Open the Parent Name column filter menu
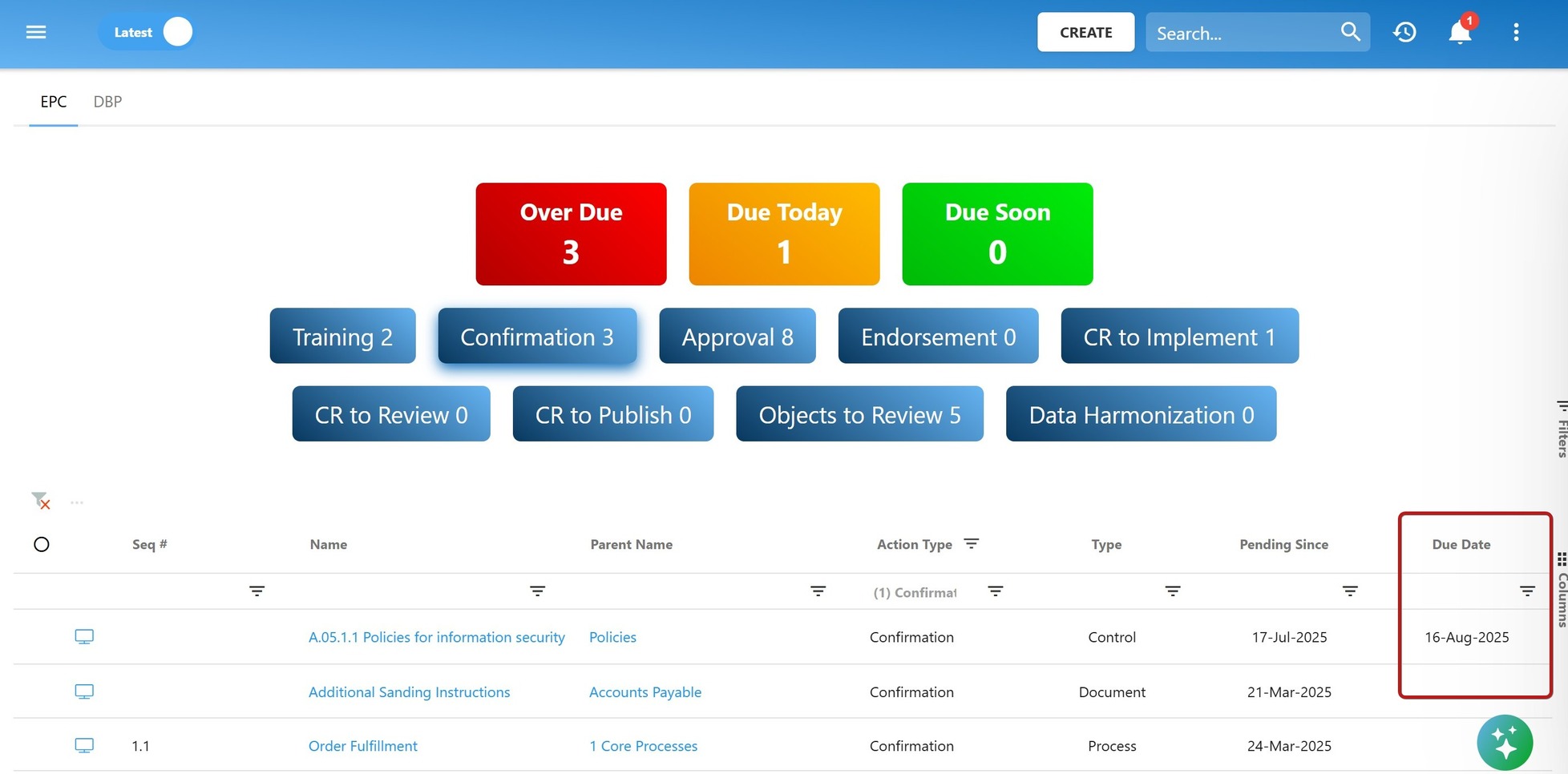The image size is (1568, 774). point(818,591)
